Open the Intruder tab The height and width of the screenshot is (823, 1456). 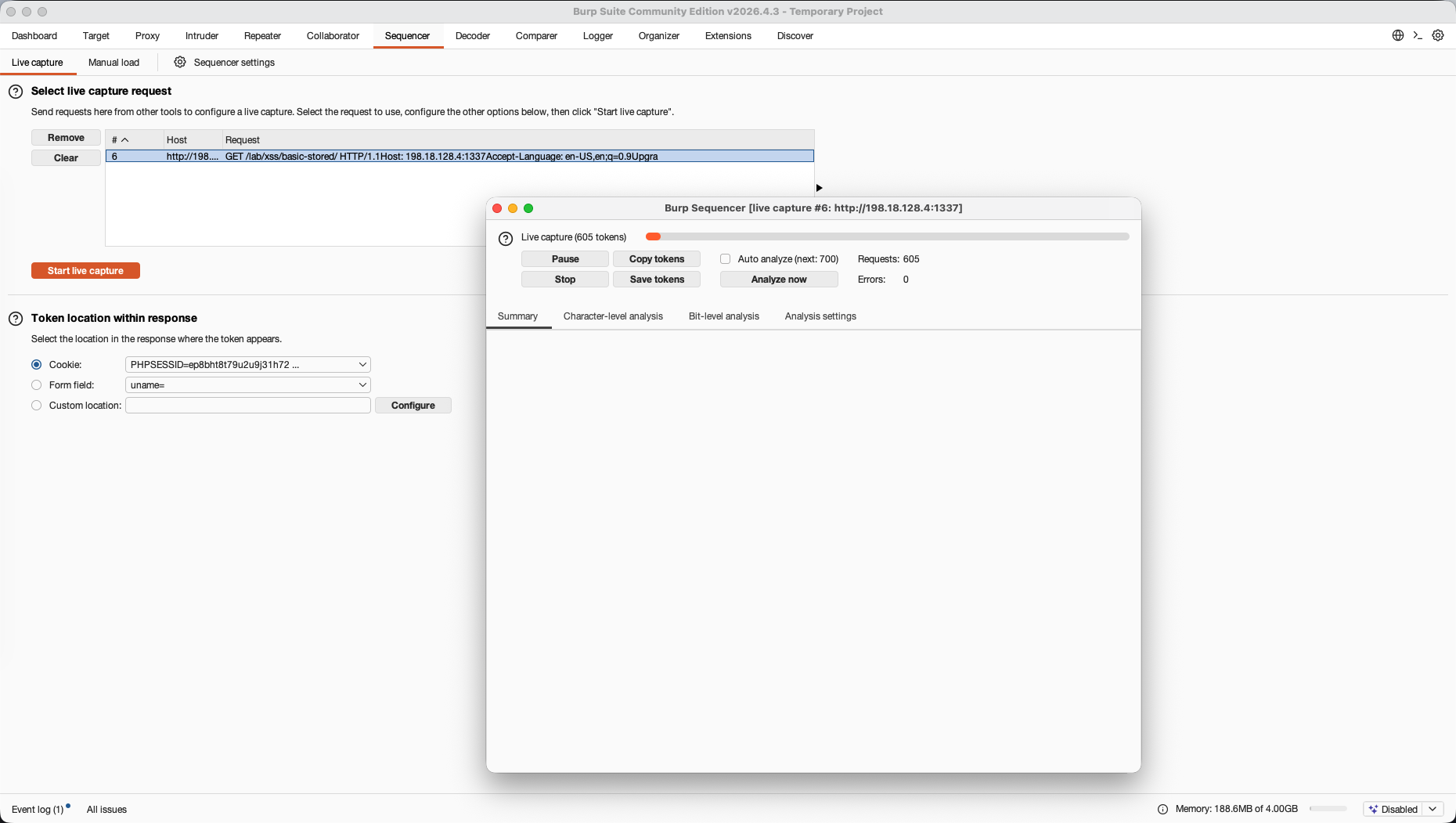[x=202, y=35]
